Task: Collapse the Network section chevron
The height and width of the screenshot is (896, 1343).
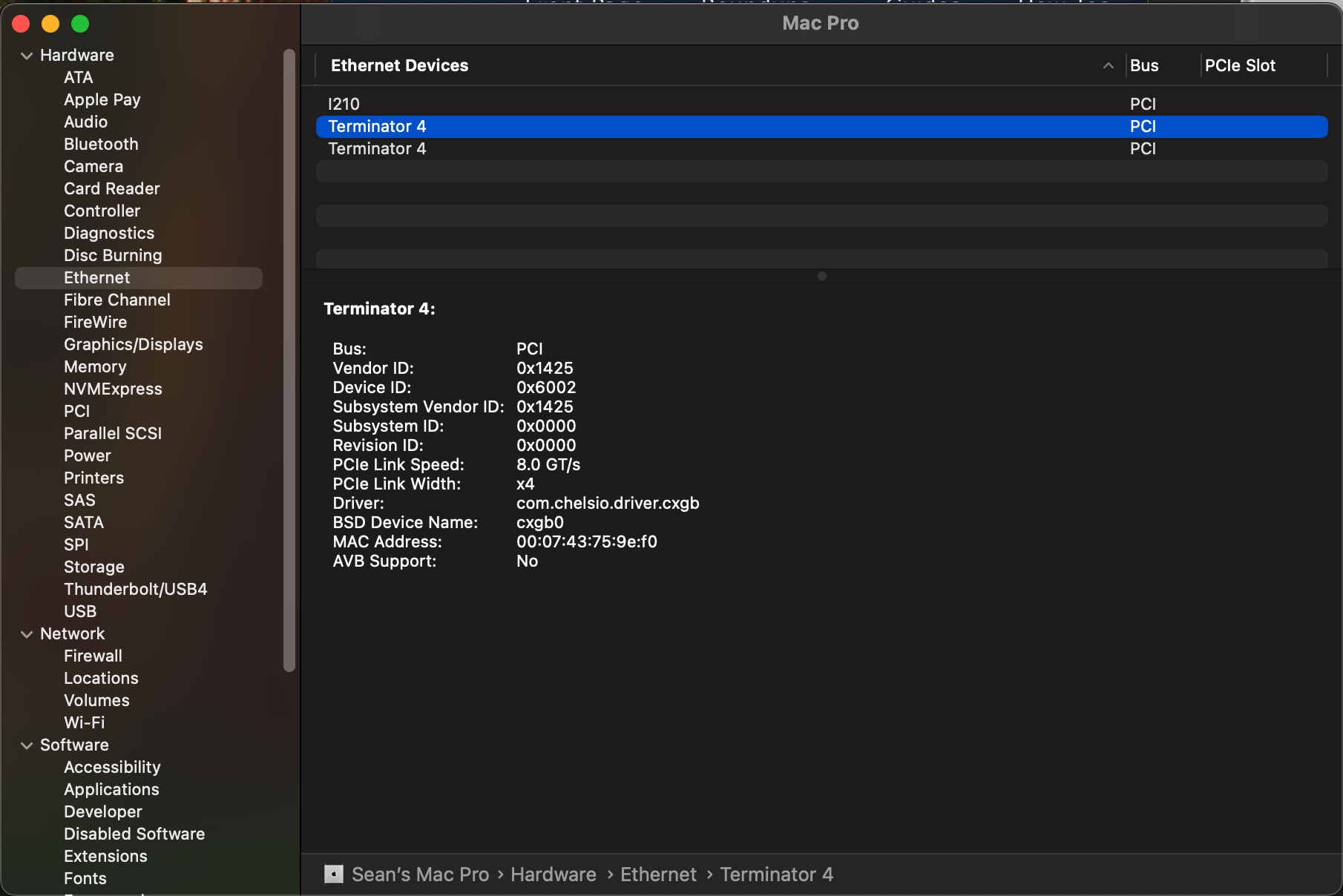Action: coord(27,634)
